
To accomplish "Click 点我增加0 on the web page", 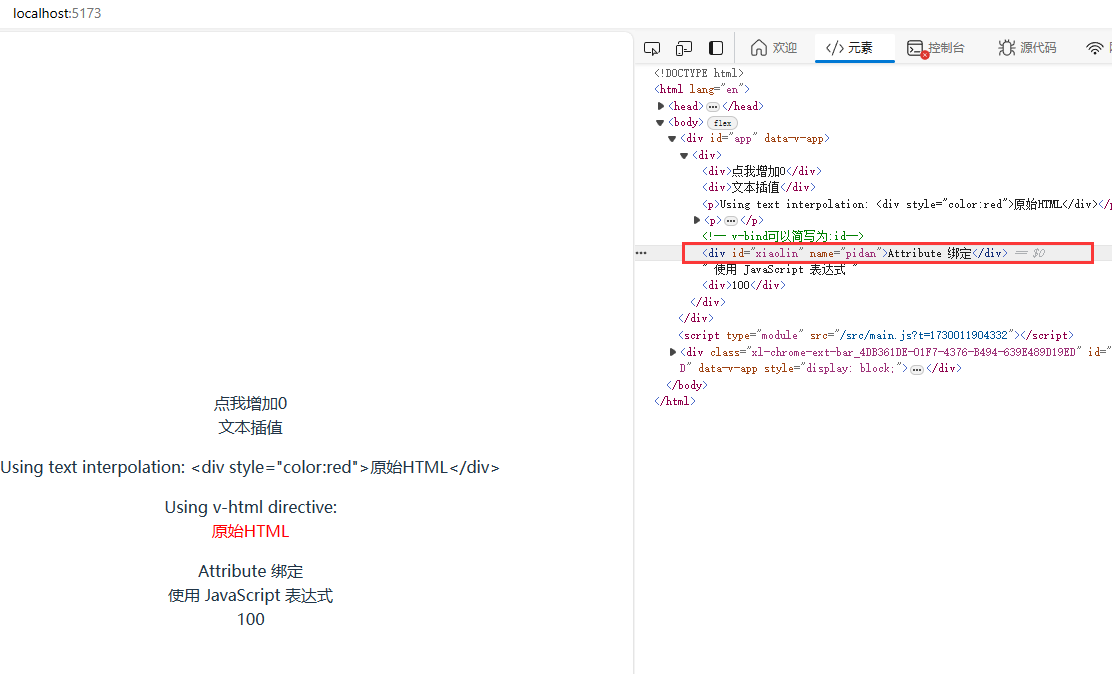I will click(250, 404).
